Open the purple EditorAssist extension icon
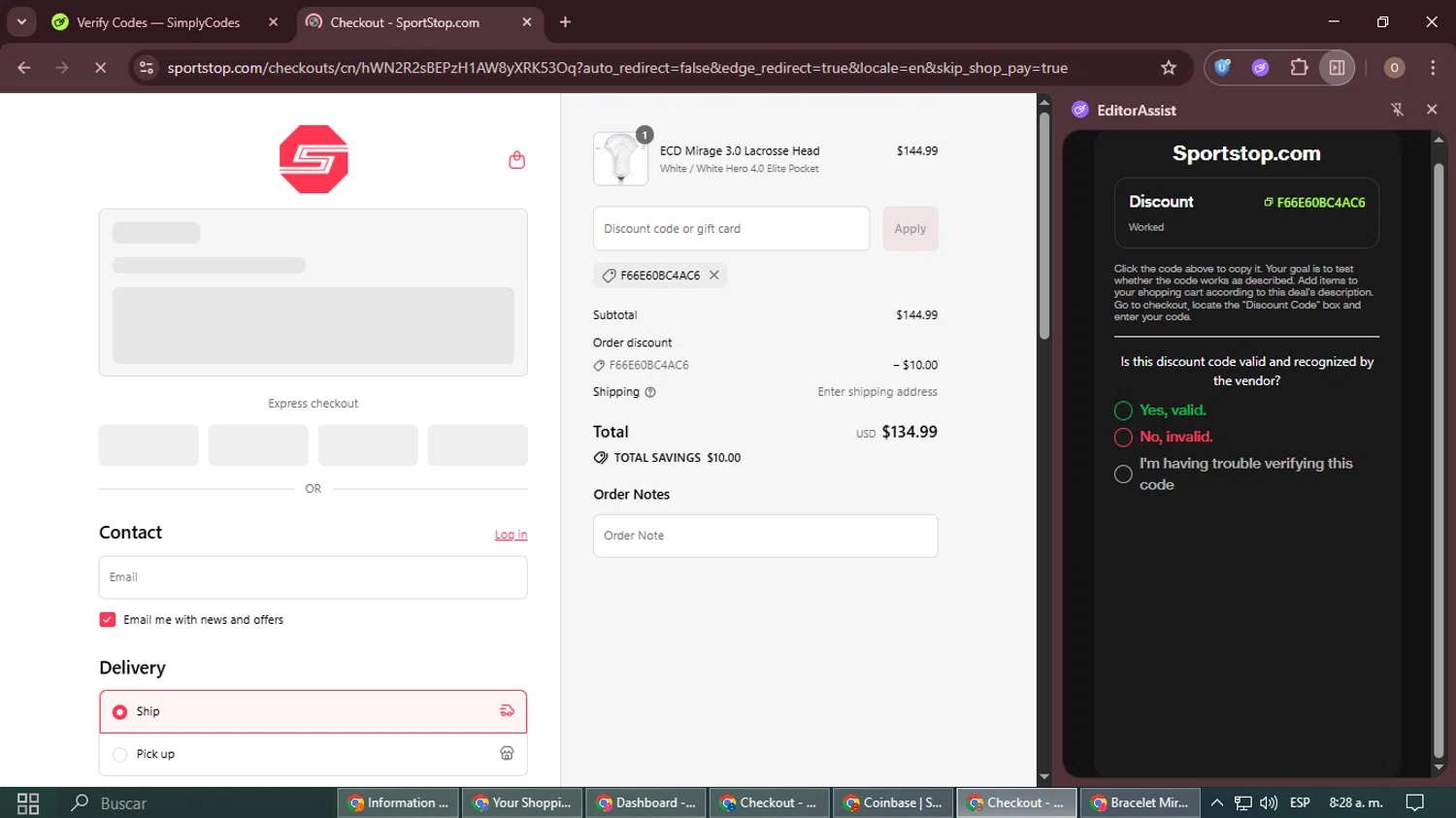 1260,68
